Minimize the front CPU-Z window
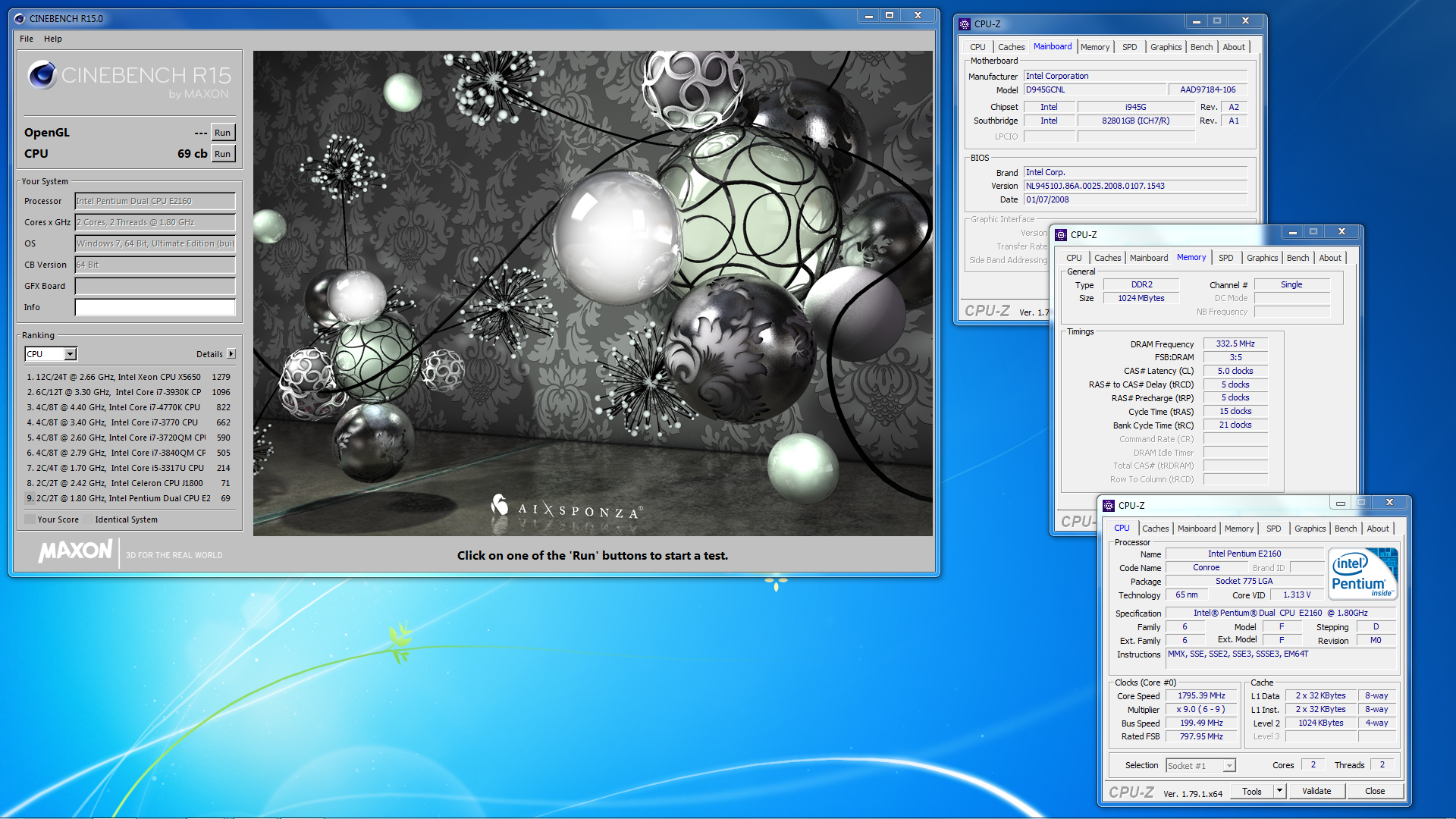 (x=1340, y=503)
